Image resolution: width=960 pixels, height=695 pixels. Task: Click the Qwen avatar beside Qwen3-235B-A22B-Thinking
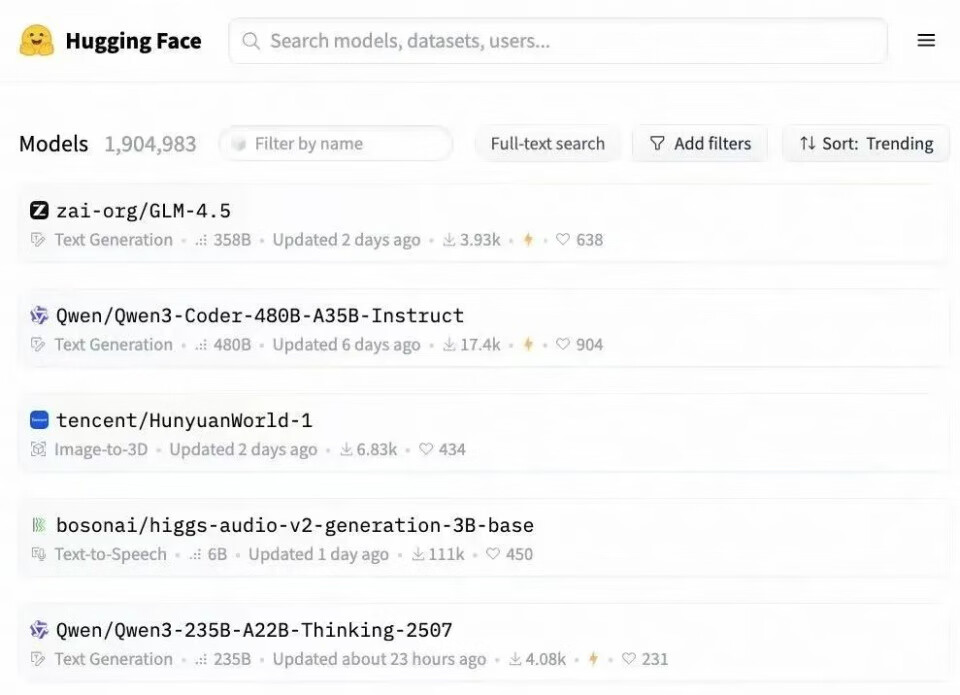[39, 631]
